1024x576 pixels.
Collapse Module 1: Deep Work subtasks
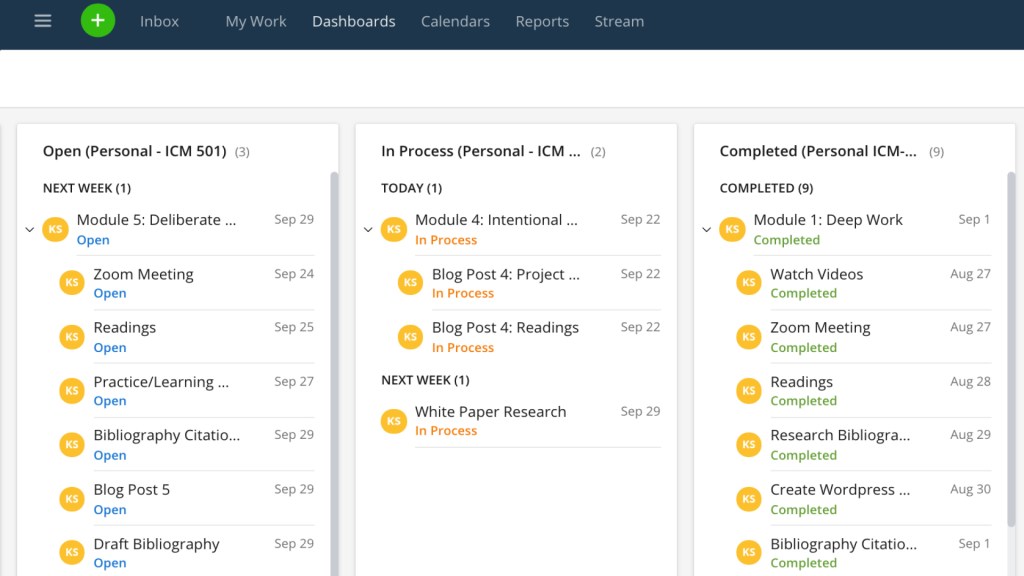pos(706,230)
